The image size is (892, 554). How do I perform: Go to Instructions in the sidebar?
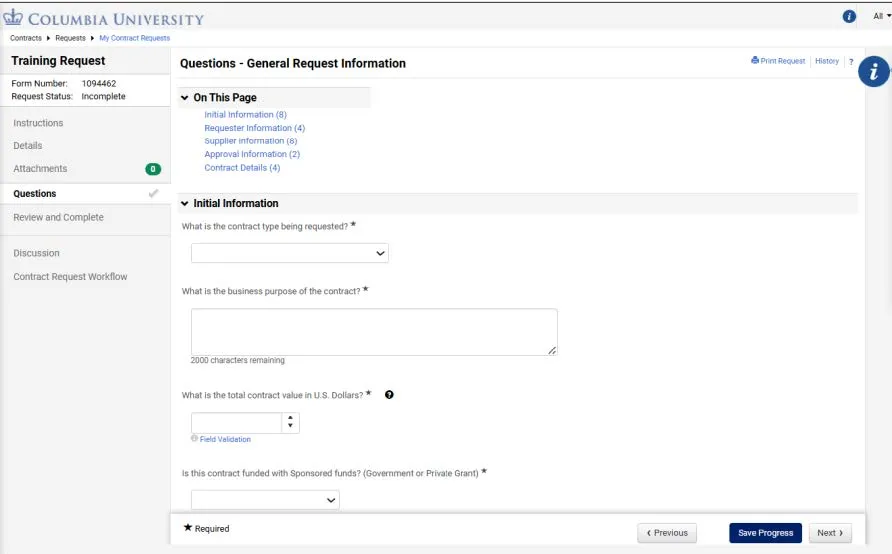click(x=38, y=123)
